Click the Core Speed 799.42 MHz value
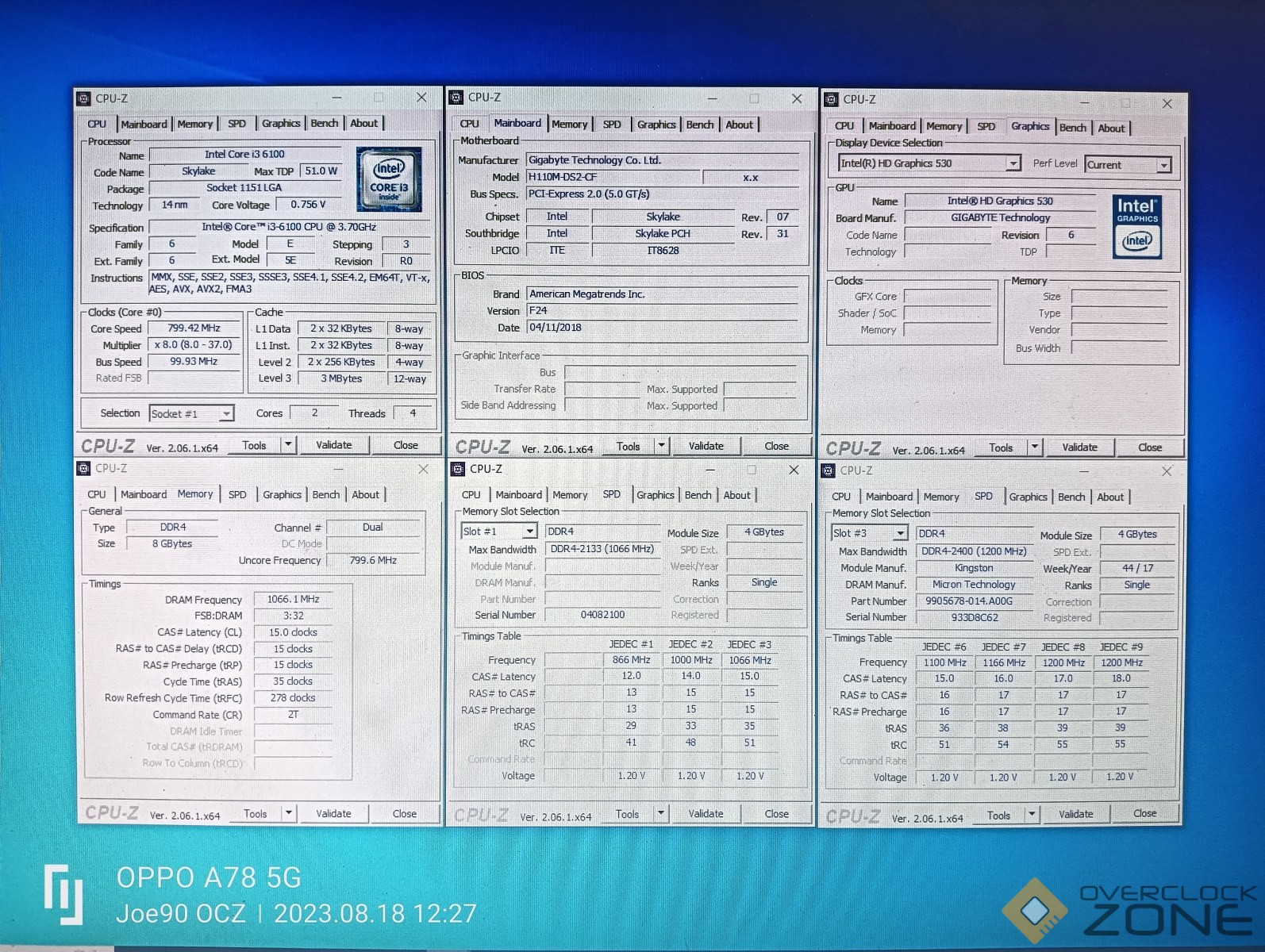The height and width of the screenshot is (952, 1265). click(x=194, y=328)
